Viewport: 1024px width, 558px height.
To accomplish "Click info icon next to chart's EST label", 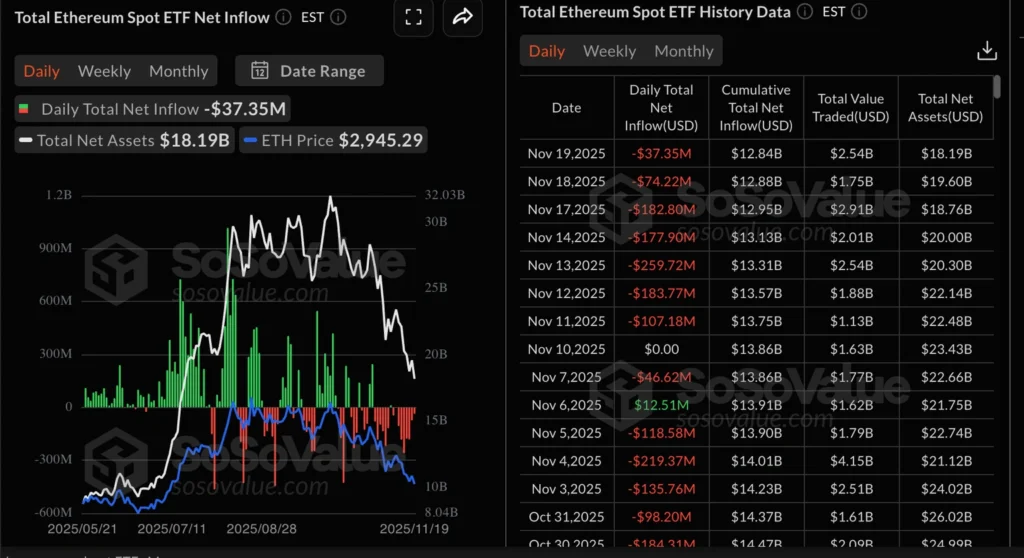I will [338, 17].
